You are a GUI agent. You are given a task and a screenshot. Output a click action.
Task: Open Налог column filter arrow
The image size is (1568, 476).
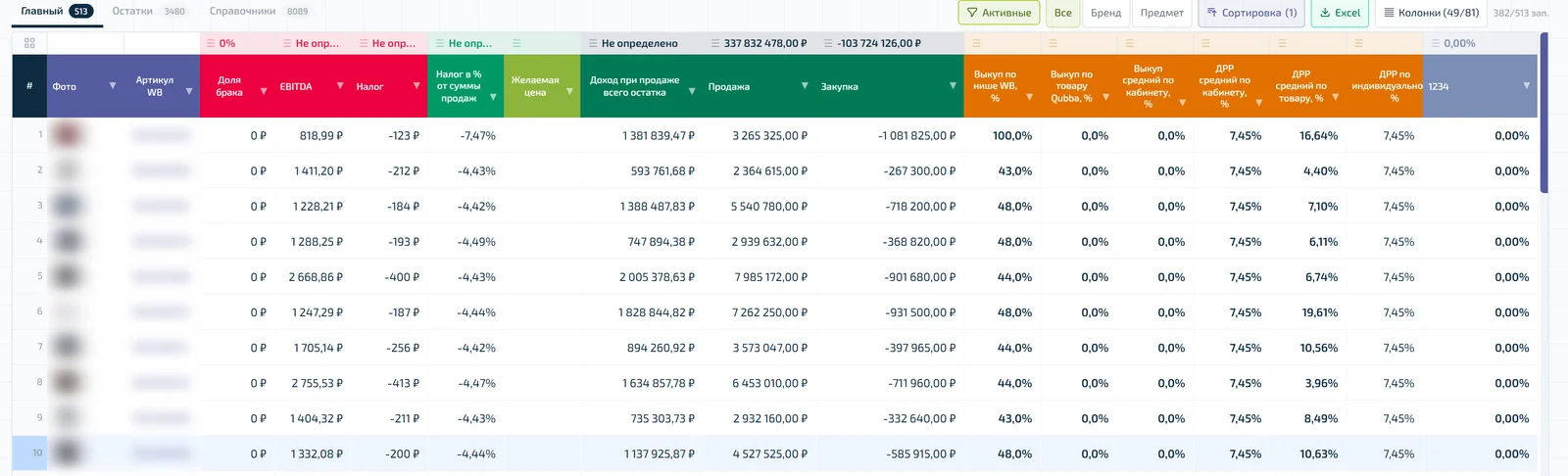point(416,86)
